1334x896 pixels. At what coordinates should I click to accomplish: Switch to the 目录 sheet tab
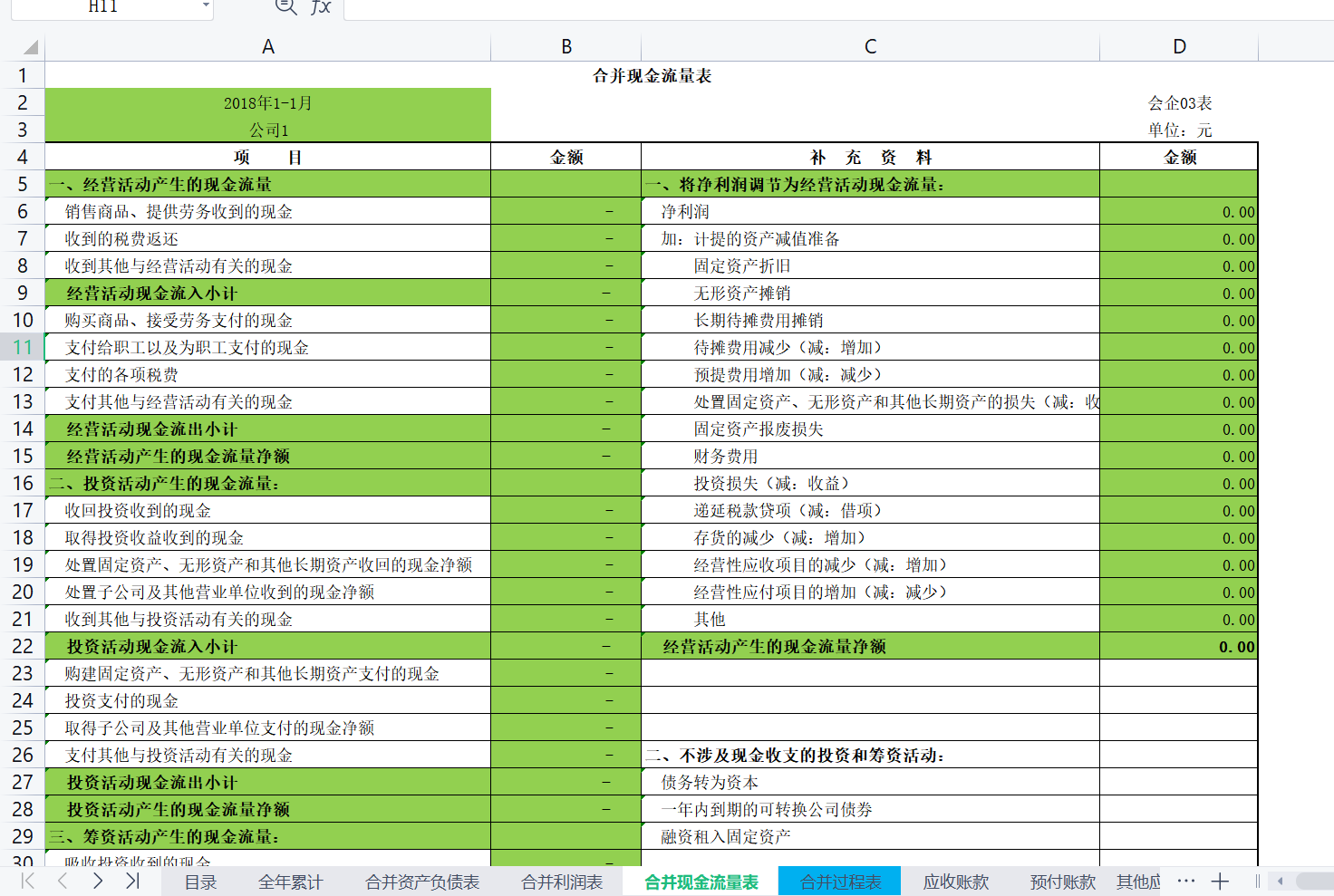coord(198,880)
